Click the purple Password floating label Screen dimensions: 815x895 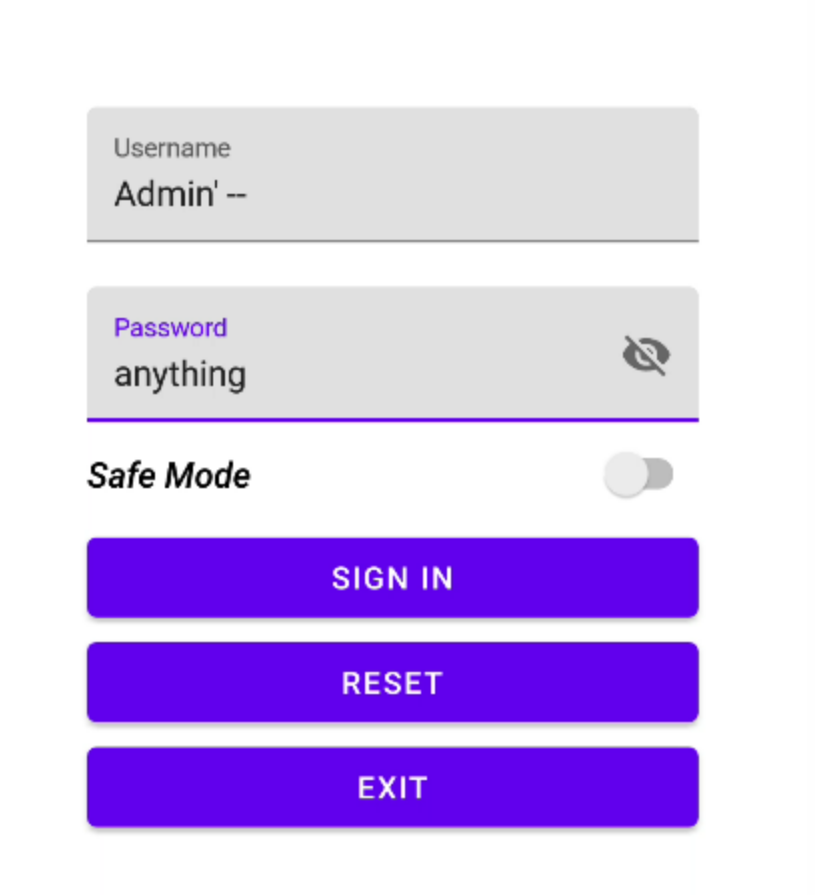click(171, 328)
